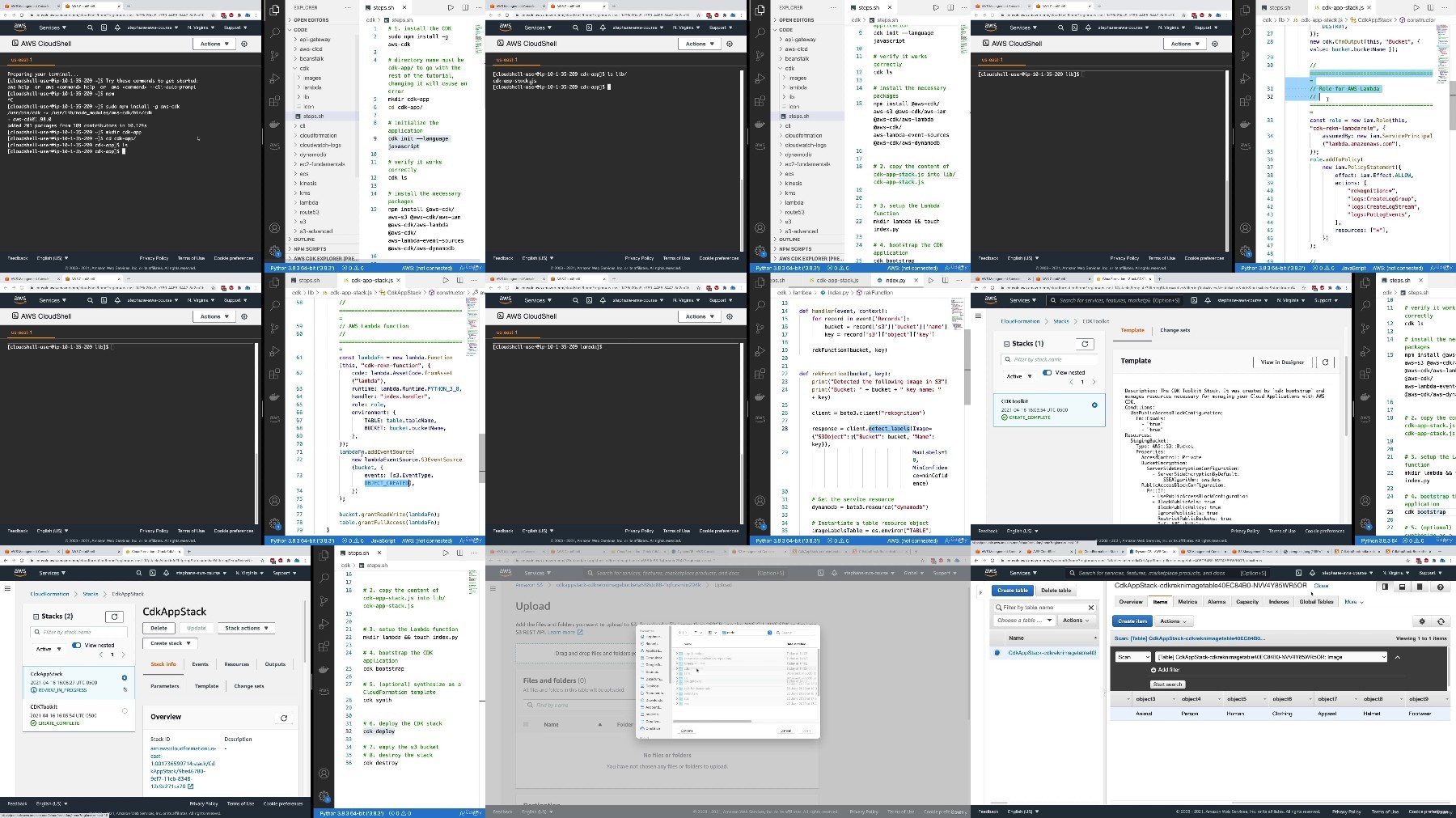This screenshot has height=818, width=1456.
Task: Collapse the scan panel with the chevron
Action: point(1397,657)
